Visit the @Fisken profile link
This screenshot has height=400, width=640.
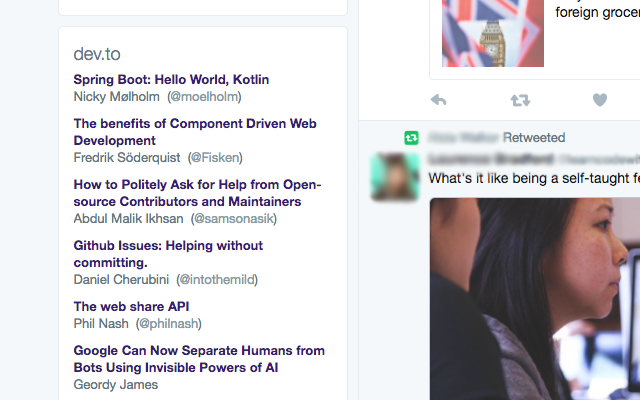[x=216, y=158]
